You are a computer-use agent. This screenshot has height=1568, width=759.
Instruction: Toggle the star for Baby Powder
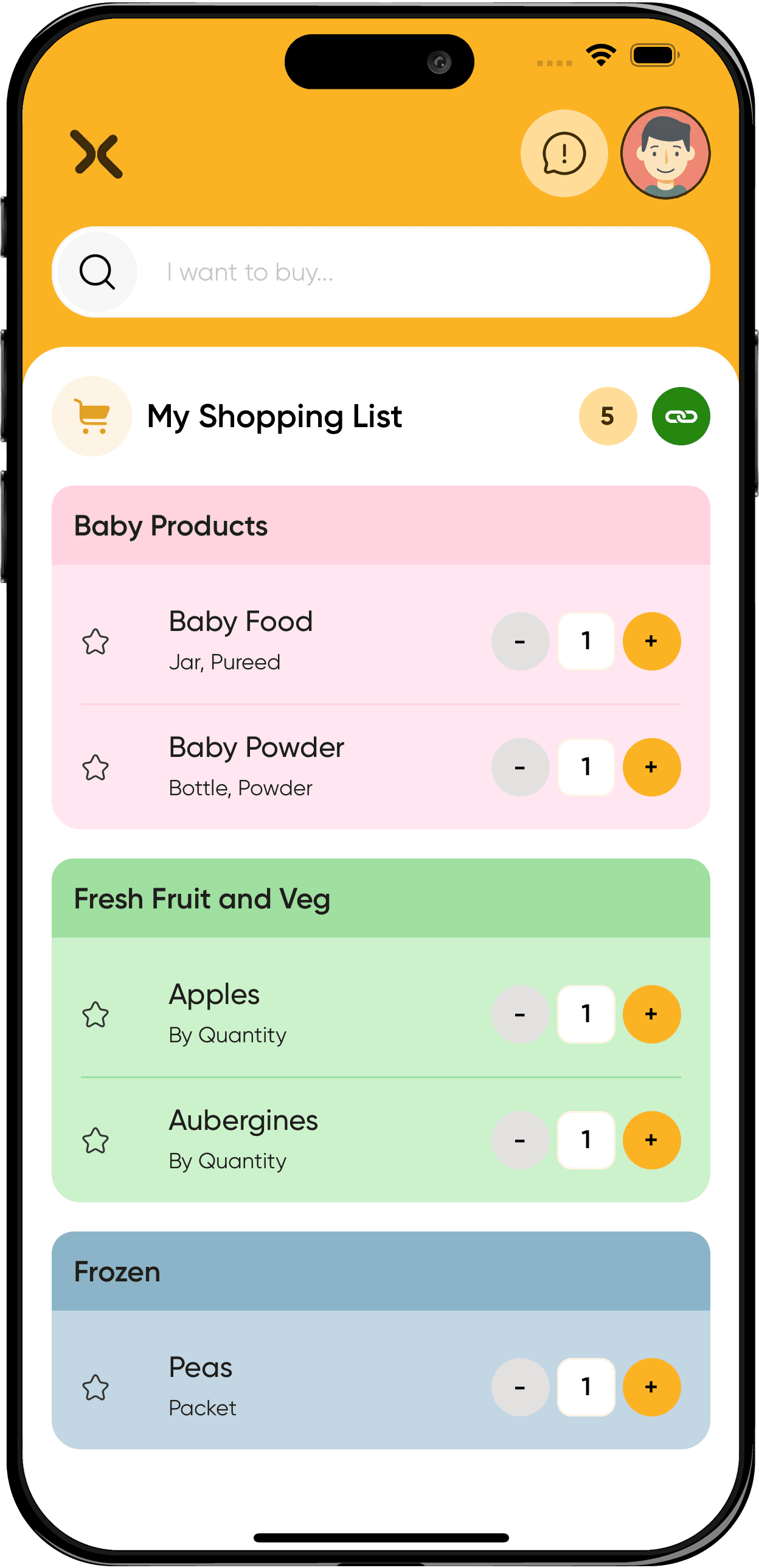95,767
